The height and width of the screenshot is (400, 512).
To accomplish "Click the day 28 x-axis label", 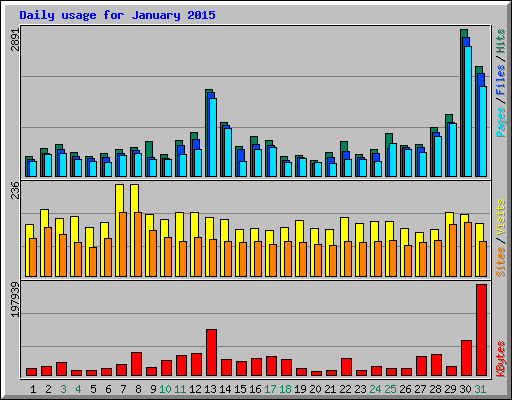I will tap(435, 389).
